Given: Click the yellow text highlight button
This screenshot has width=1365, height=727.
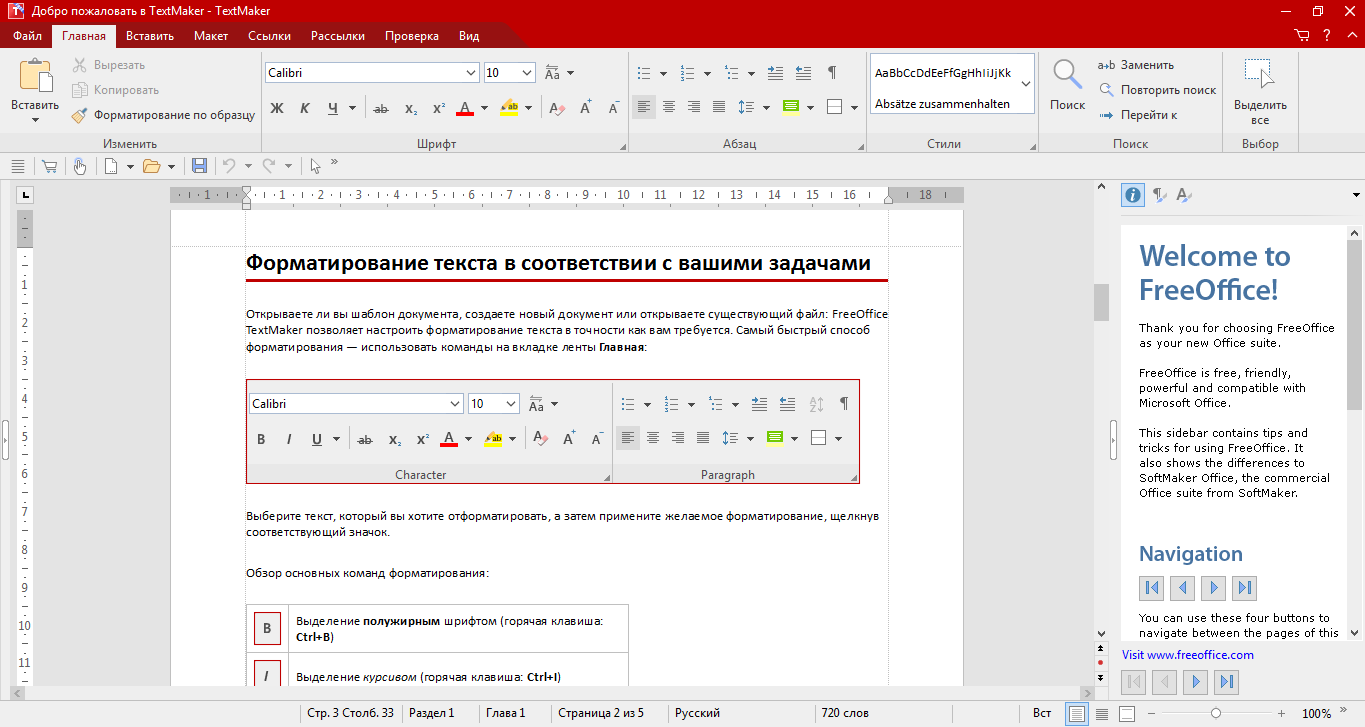Looking at the screenshot, I should click(x=509, y=108).
